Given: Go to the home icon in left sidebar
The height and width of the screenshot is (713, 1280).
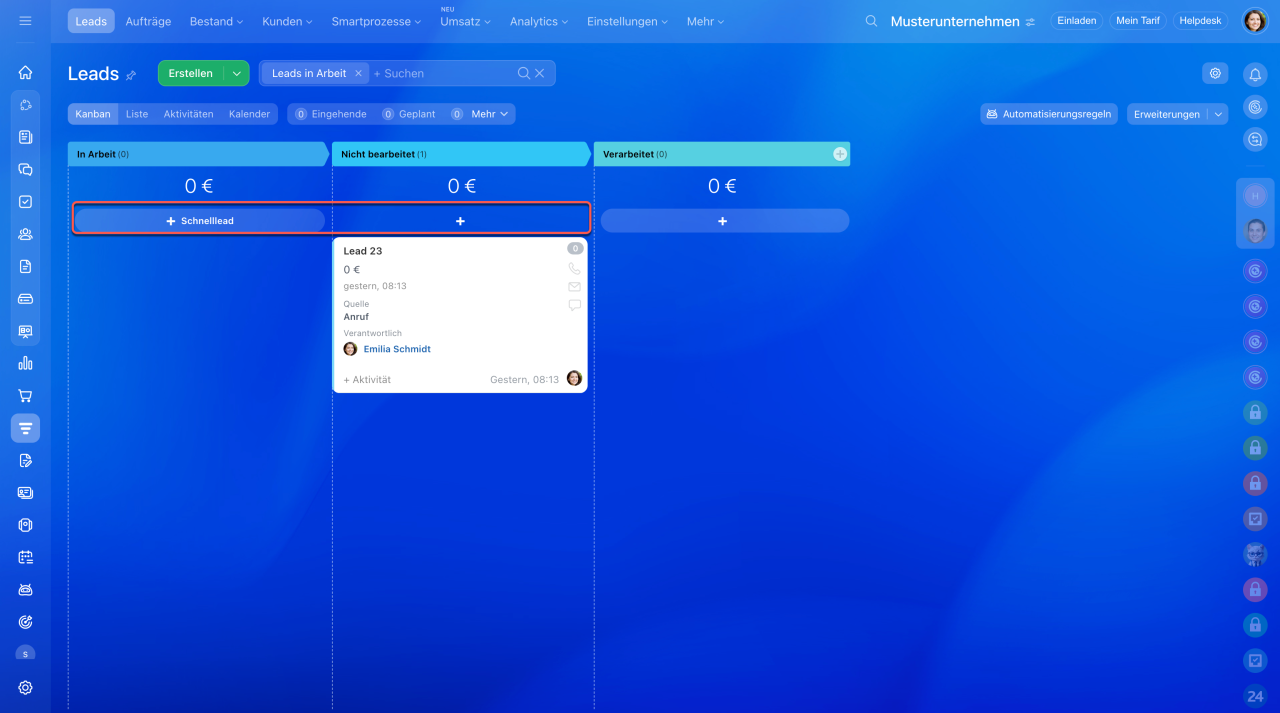Looking at the screenshot, I should (x=25, y=72).
